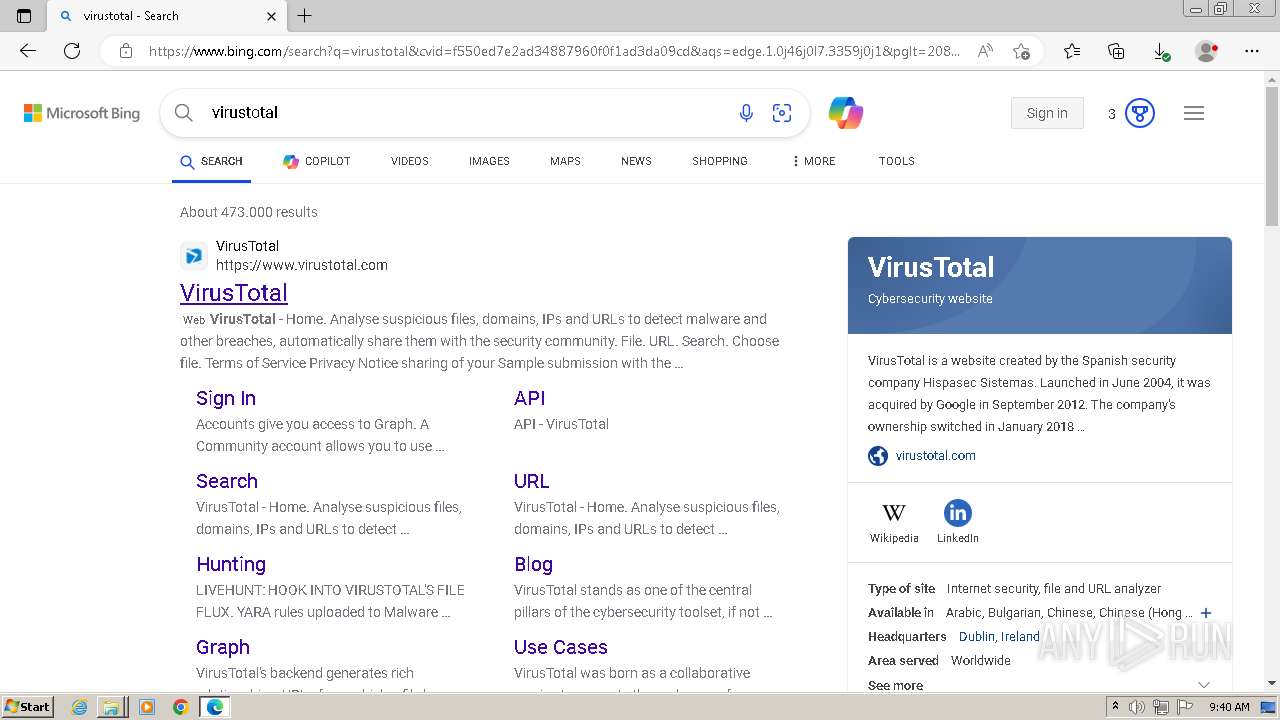Open the Use Cases sitelink
The image size is (1280, 720).
click(x=561, y=647)
